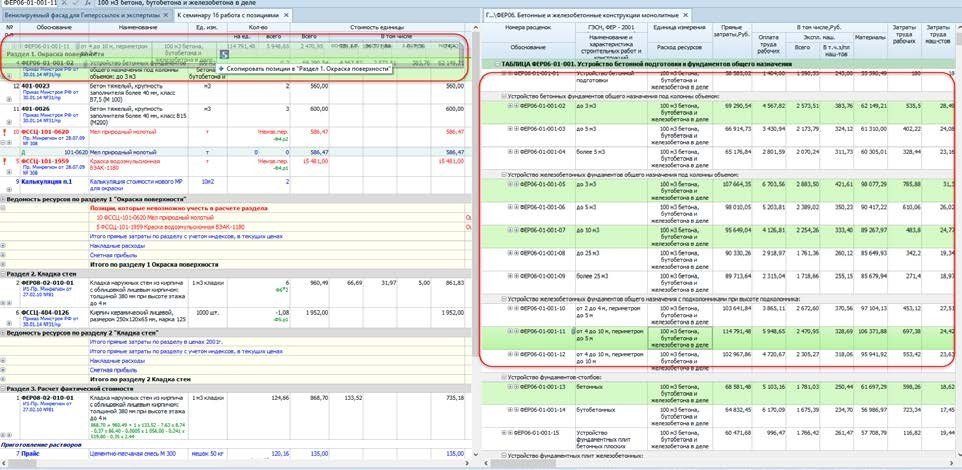The height and width of the screenshot is (470, 962).
Task: Click link '10 ФССЦ-101-0620 Мел природный молотый'
Action: [x=153, y=218]
